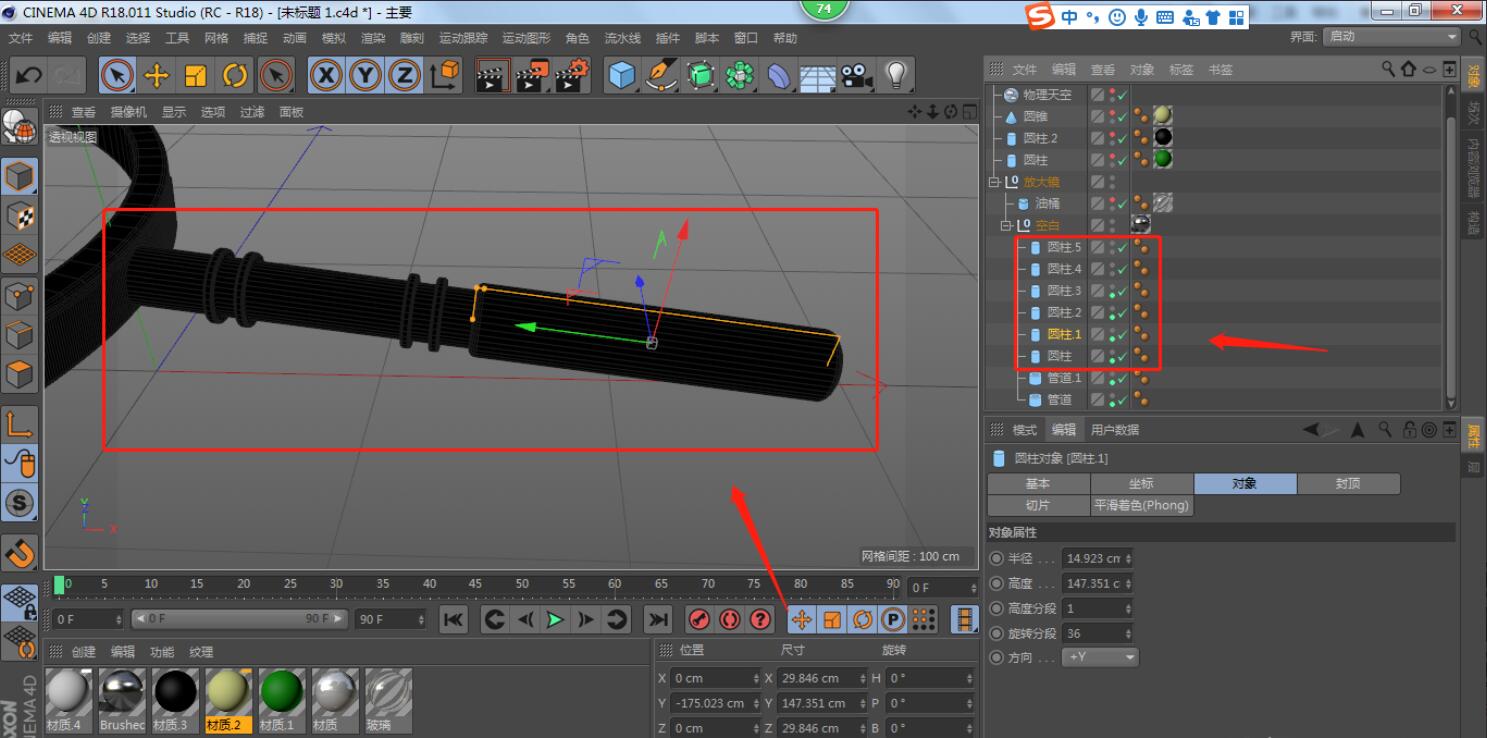
Task: Add a Light object
Action: pyautogui.click(x=895, y=75)
